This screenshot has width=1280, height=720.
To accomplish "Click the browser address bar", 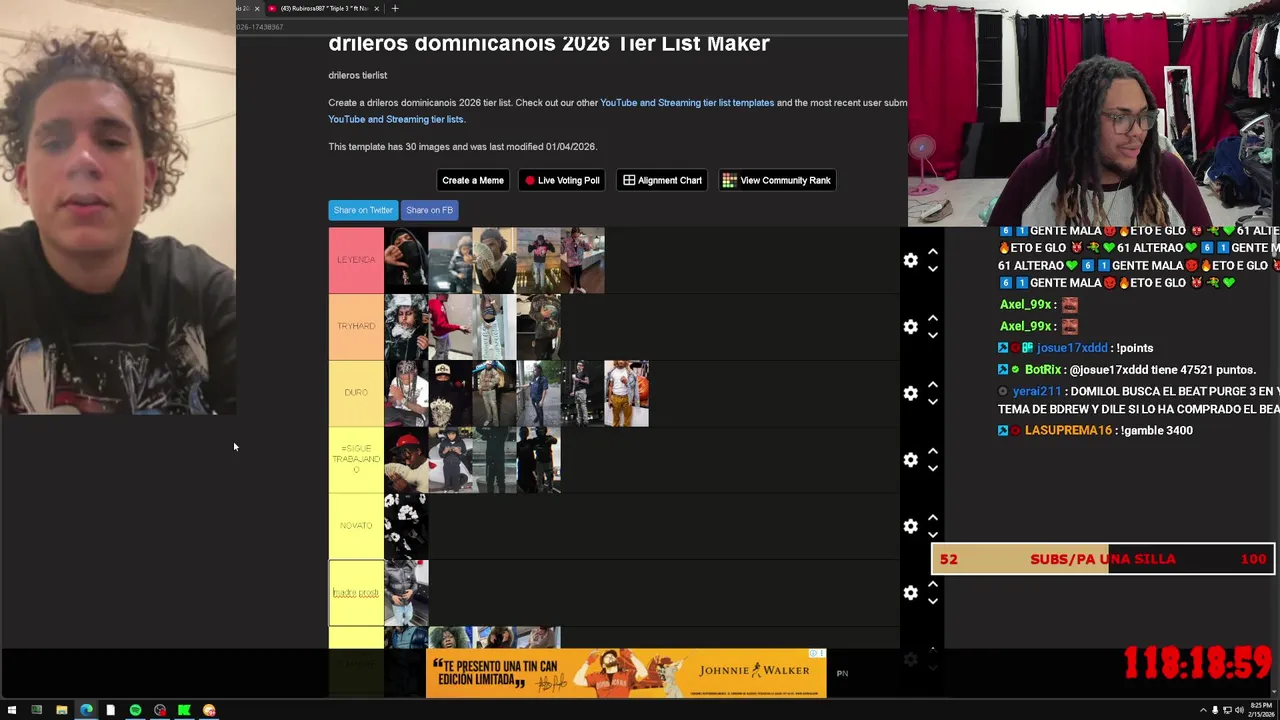I will tap(570, 27).
